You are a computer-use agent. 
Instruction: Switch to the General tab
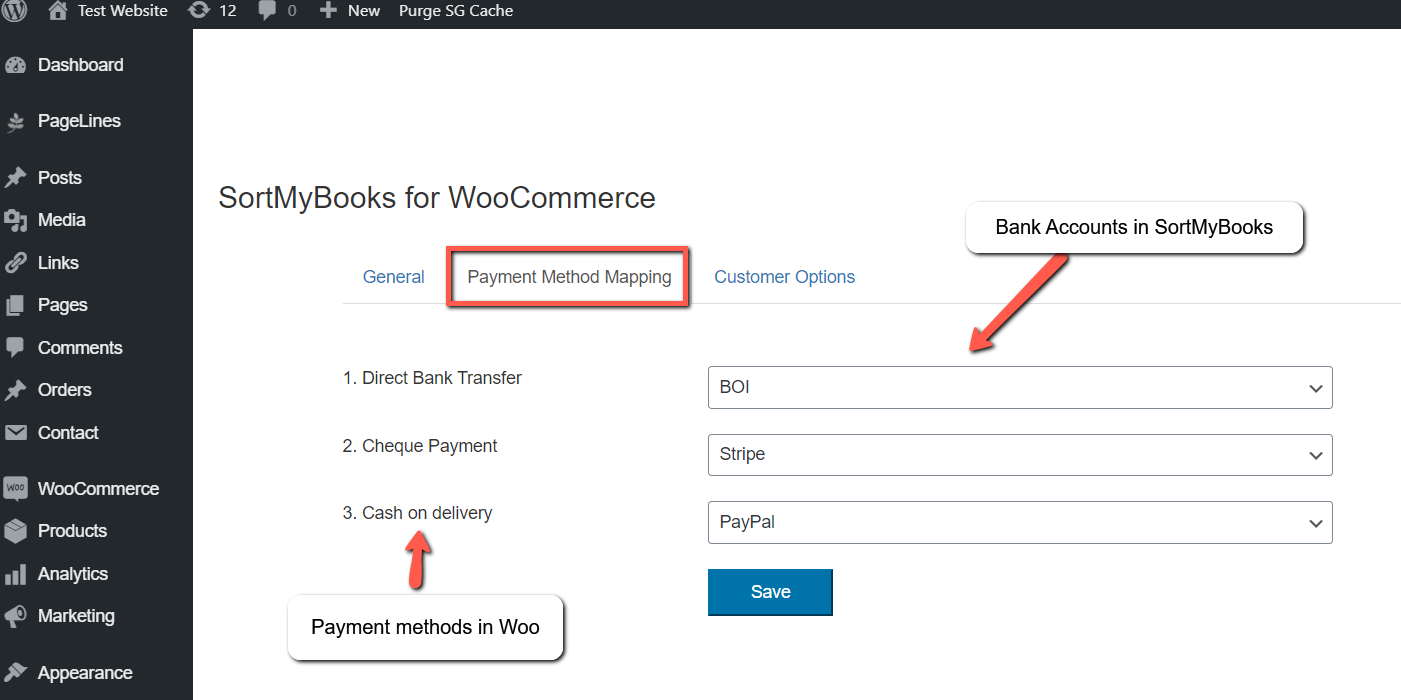pos(393,277)
